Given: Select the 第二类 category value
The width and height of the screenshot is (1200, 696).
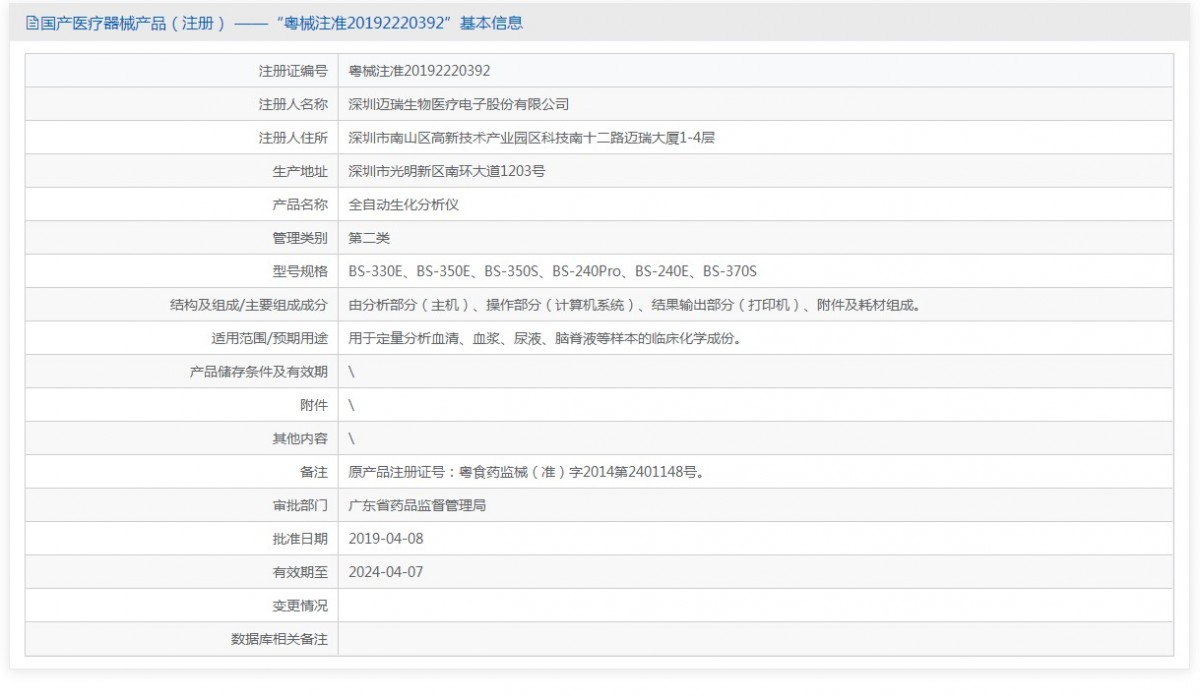Looking at the screenshot, I should click(368, 238).
